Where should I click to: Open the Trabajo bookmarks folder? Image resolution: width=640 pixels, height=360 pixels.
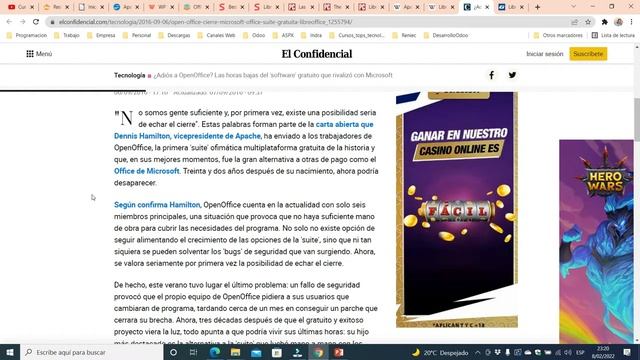pos(67,36)
